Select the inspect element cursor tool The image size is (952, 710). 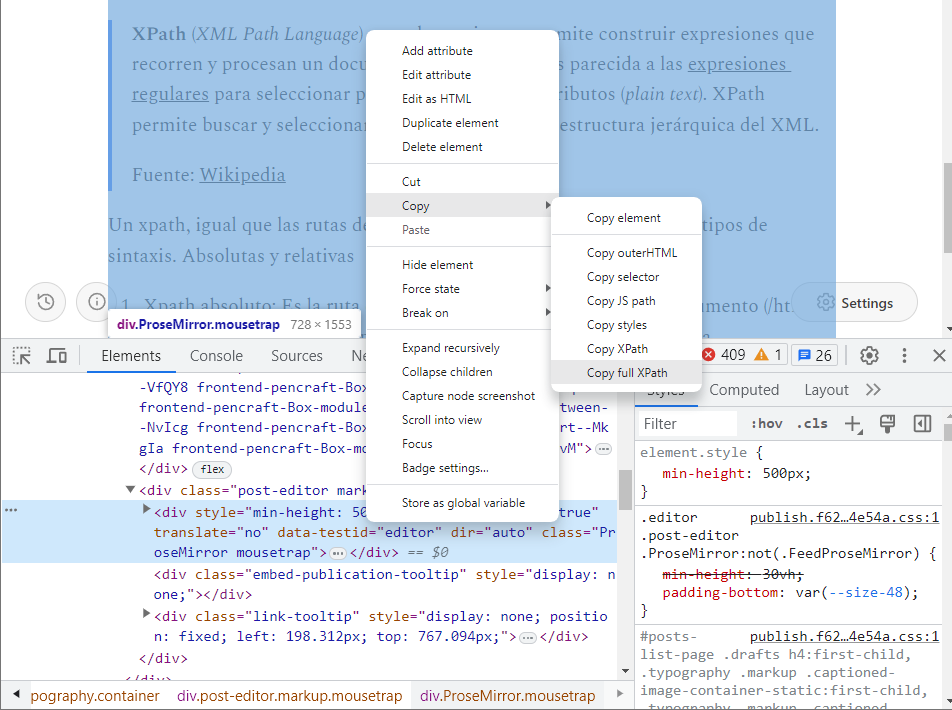[x=21, y=355]
